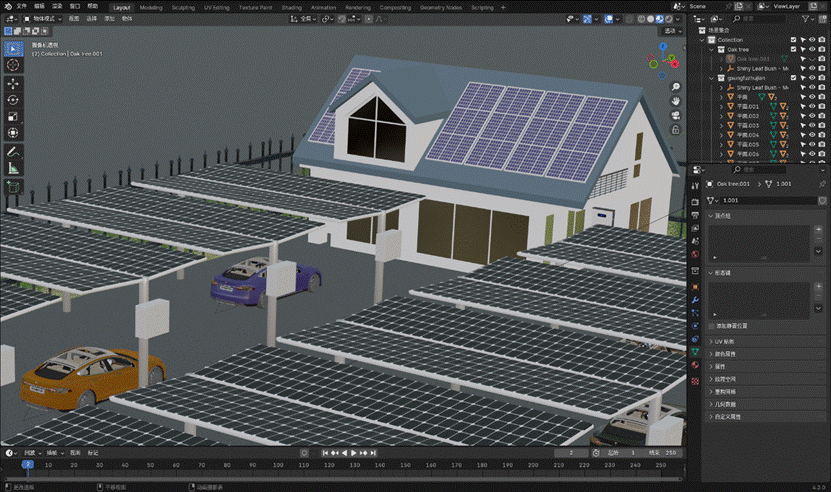The height and width of the screenshot is (492, 831).
Task: Select the Measure tool
Action: point(13,168)
